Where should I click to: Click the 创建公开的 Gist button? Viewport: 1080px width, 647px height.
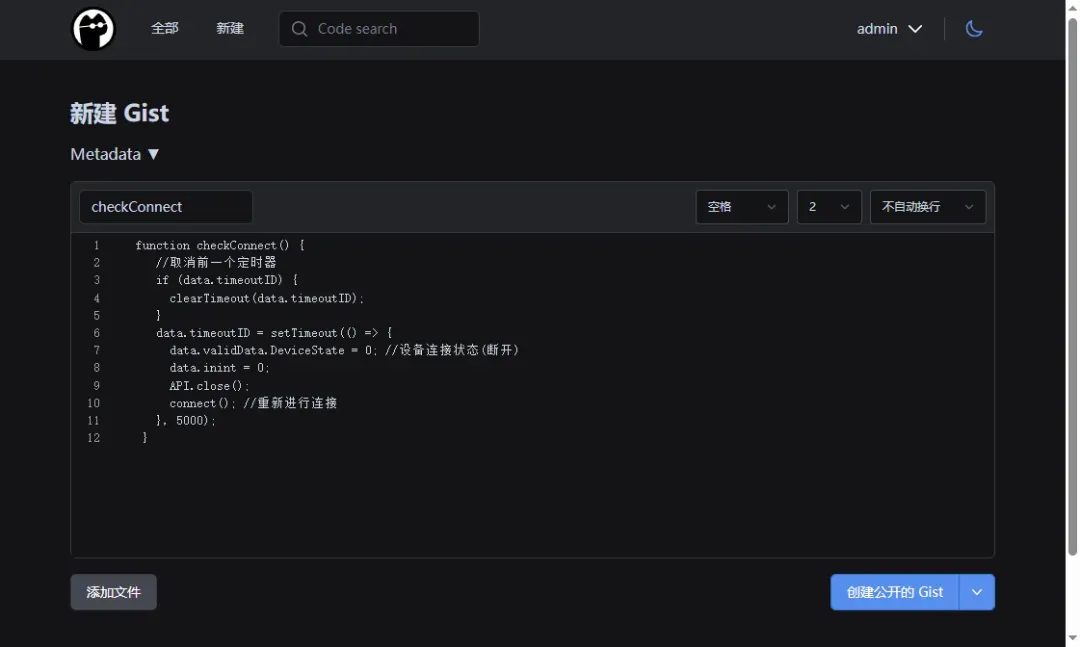(x=894, y=592)
